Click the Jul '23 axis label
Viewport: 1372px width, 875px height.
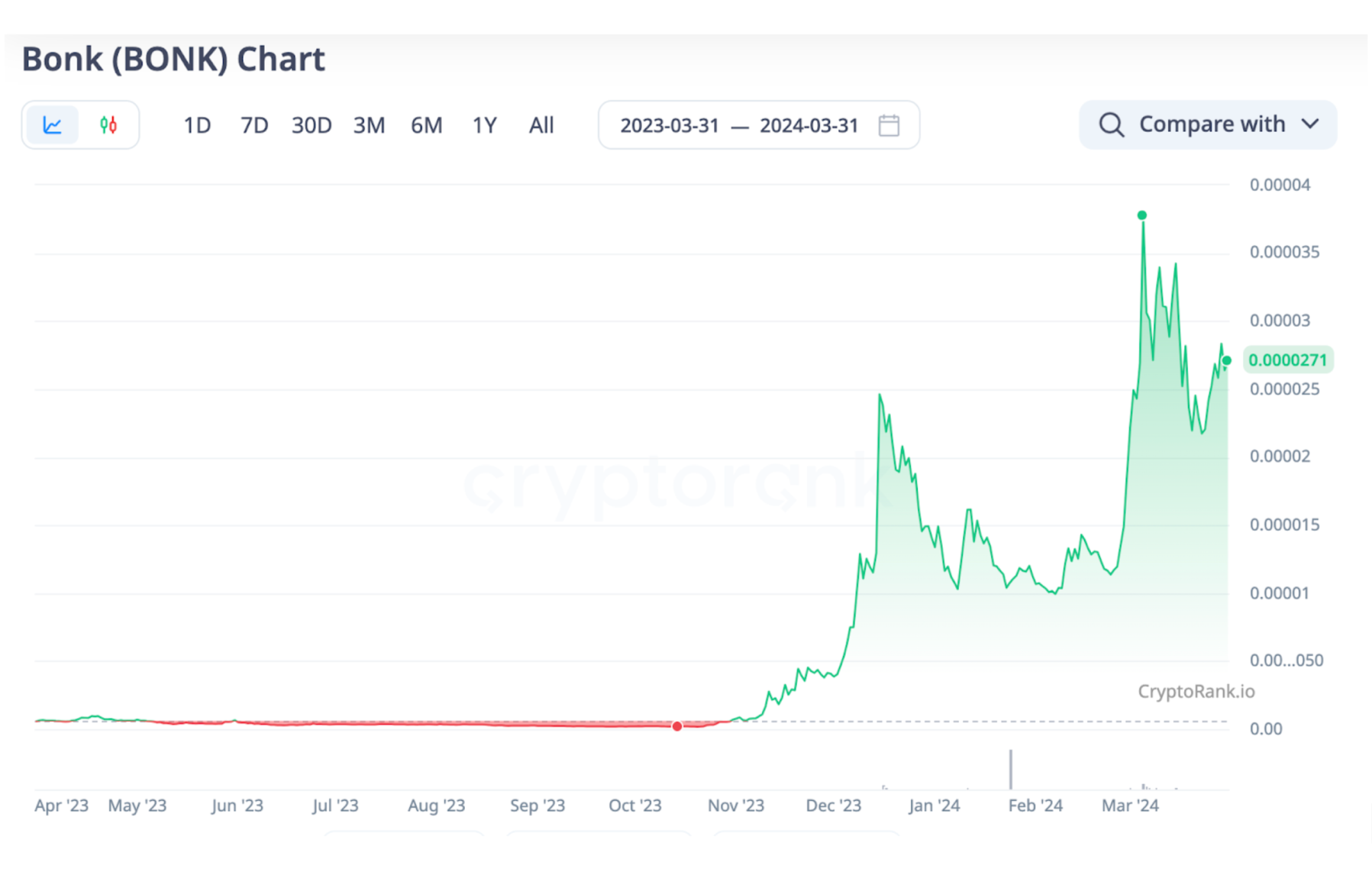coord(335,806)
